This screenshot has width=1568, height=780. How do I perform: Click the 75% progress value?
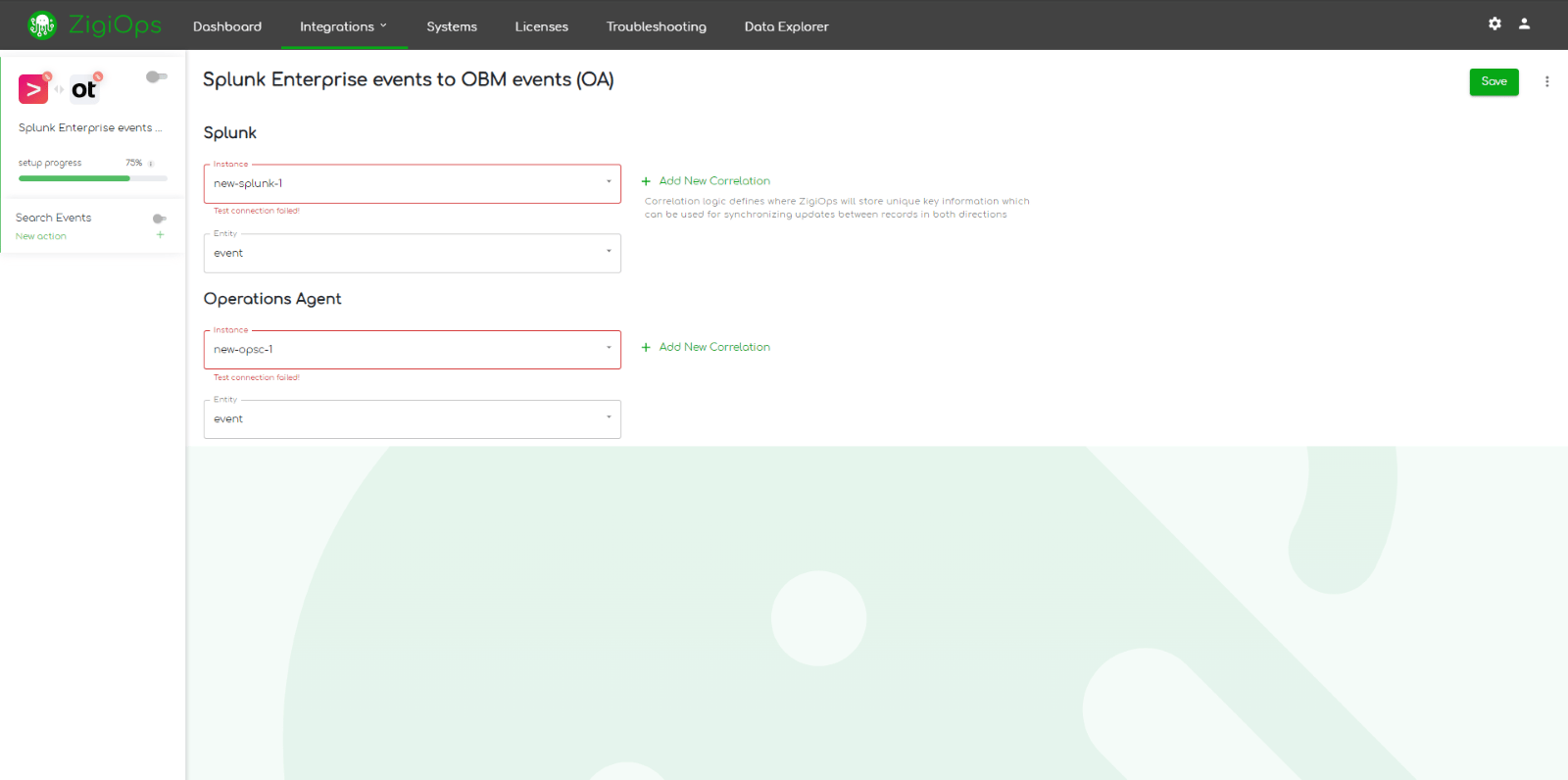coord(133,164)
